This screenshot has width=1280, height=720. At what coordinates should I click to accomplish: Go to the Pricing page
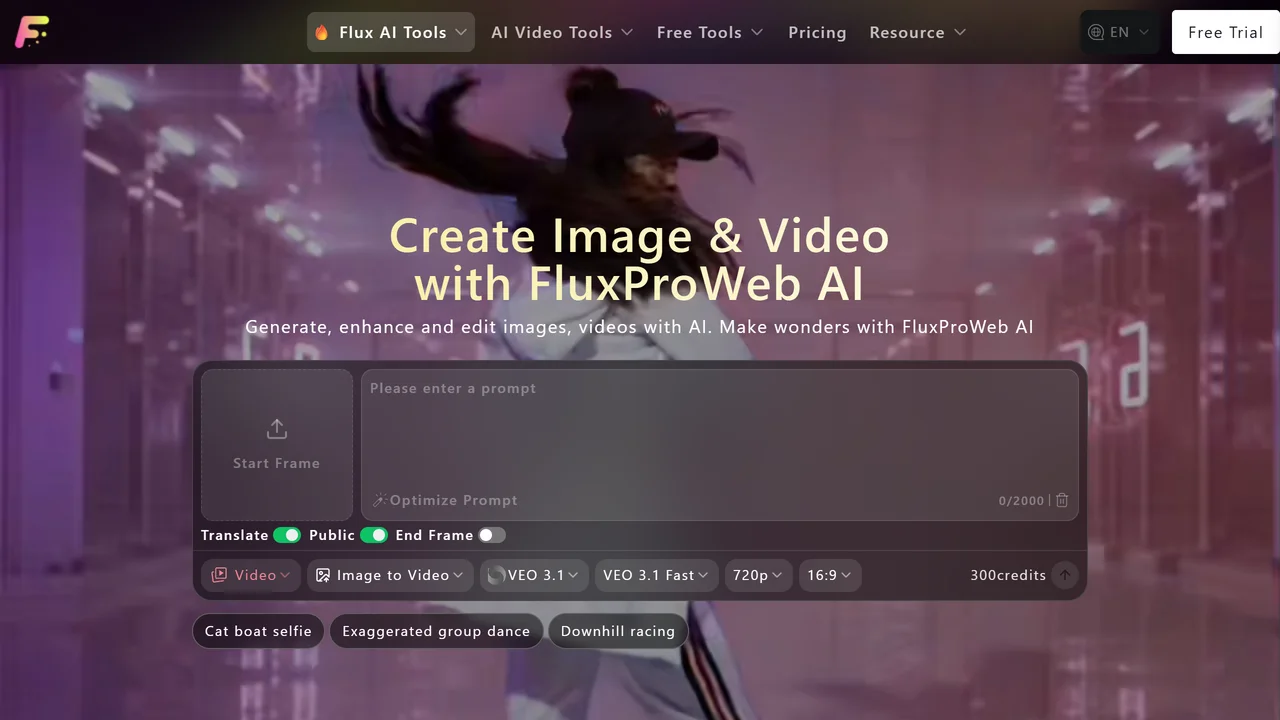[x=817, y=32]
